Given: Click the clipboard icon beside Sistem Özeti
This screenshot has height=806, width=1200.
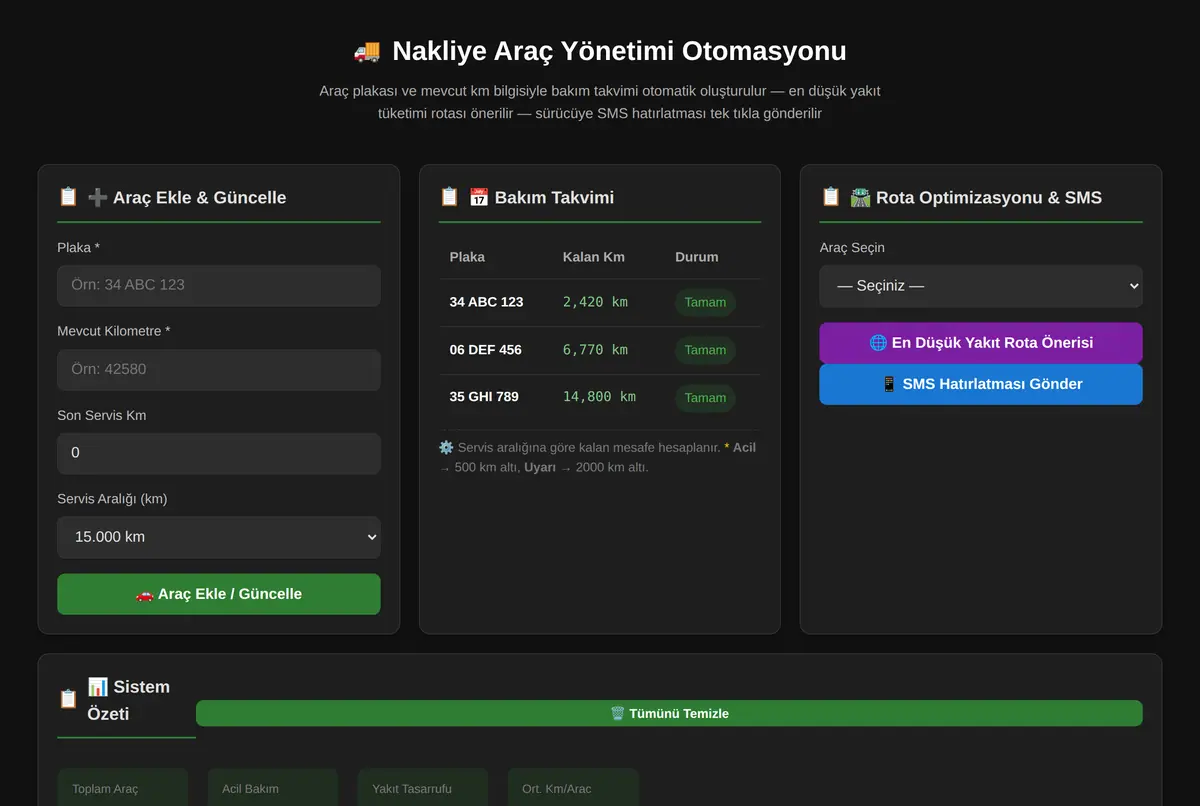Looking at the screenshot, I should 68,699.
